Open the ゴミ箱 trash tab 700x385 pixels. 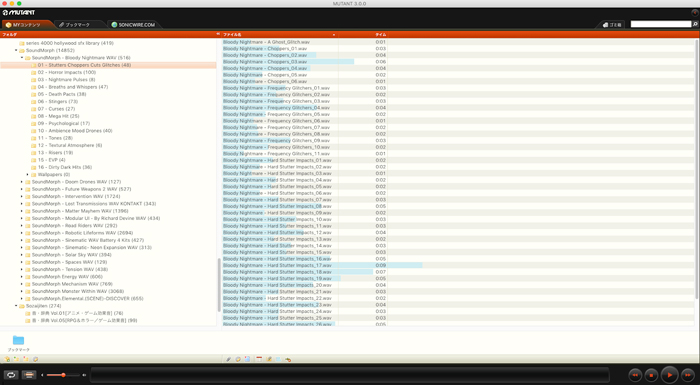[612, 25]
